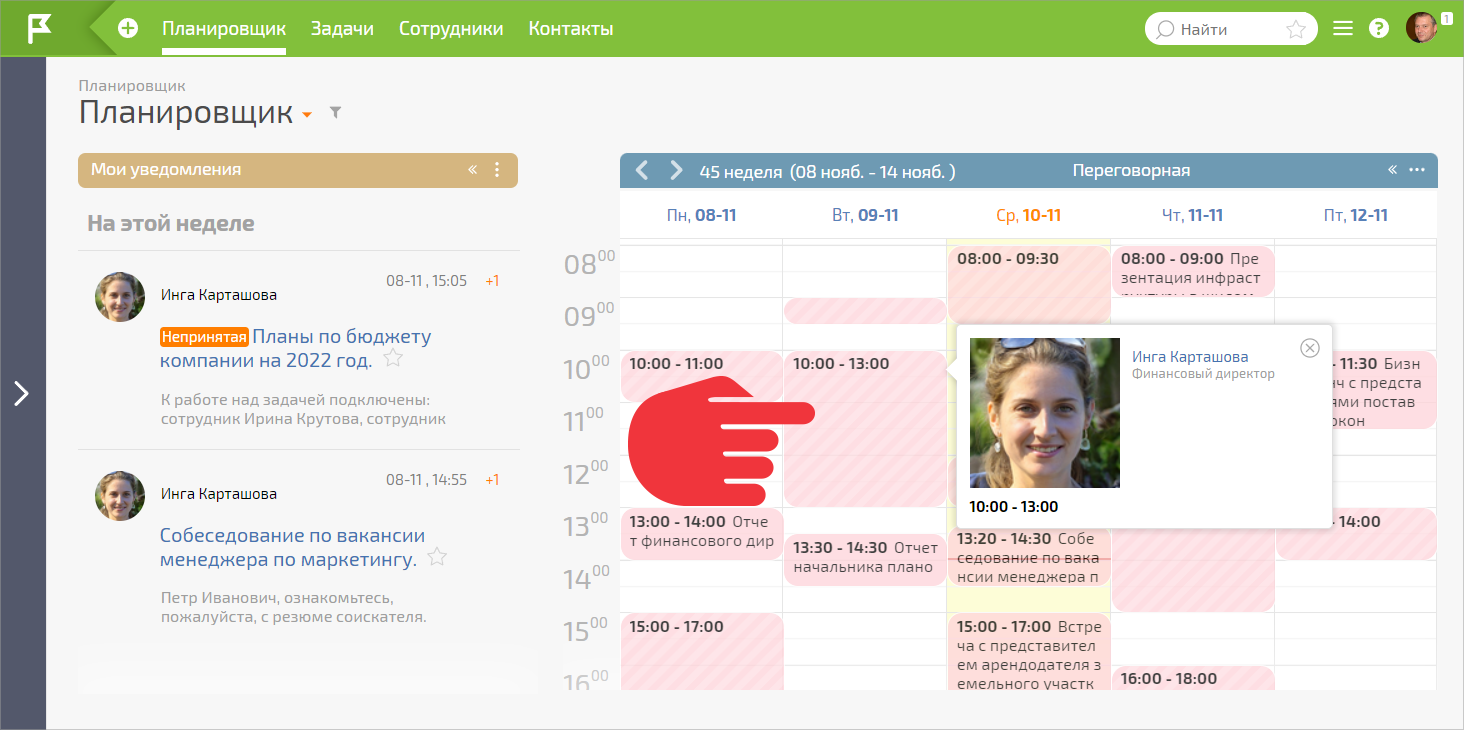
Task: Open the filter funnel icon near title
Action: [336, 113]
